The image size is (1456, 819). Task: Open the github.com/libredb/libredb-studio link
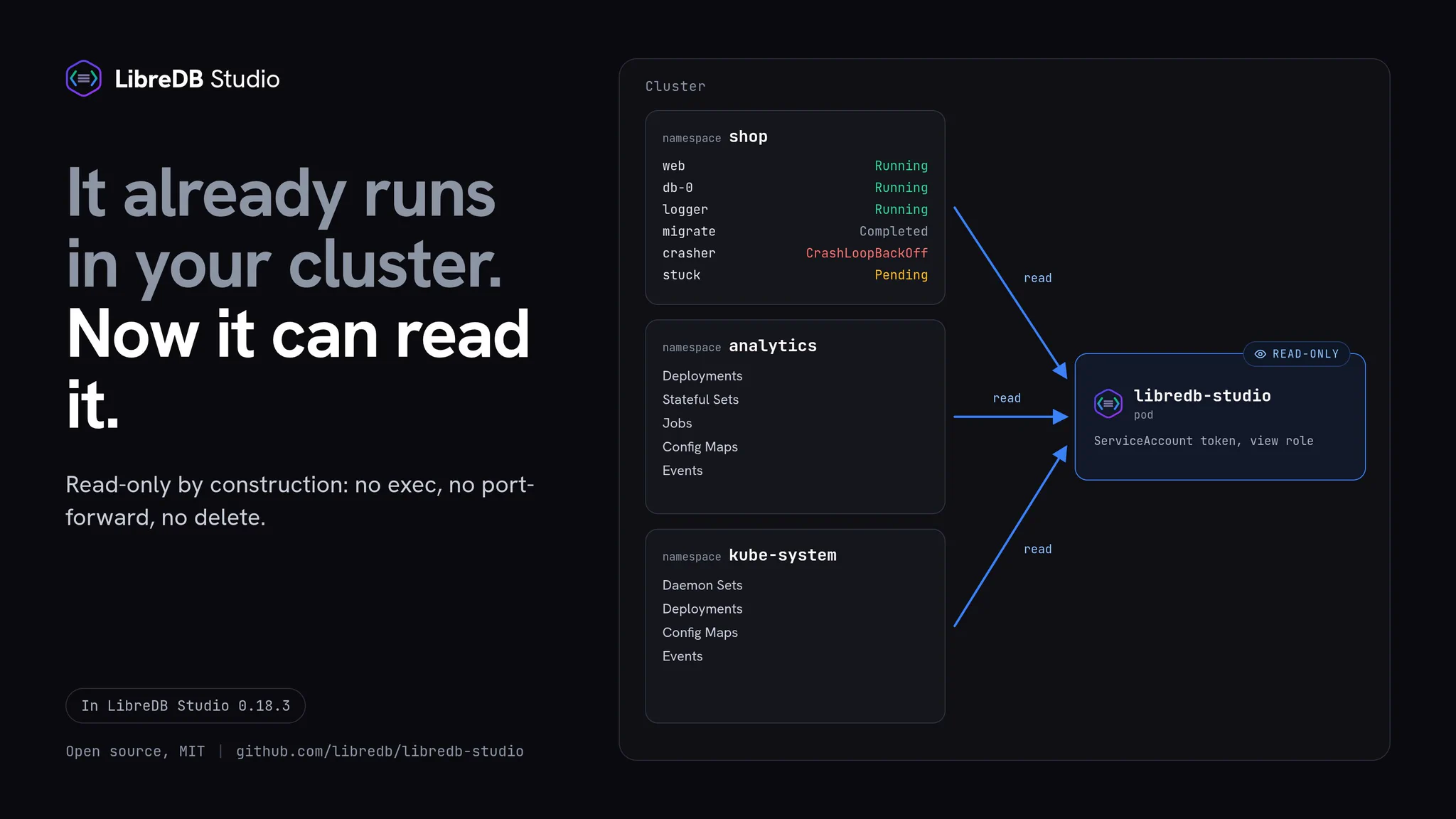point(380,751)
